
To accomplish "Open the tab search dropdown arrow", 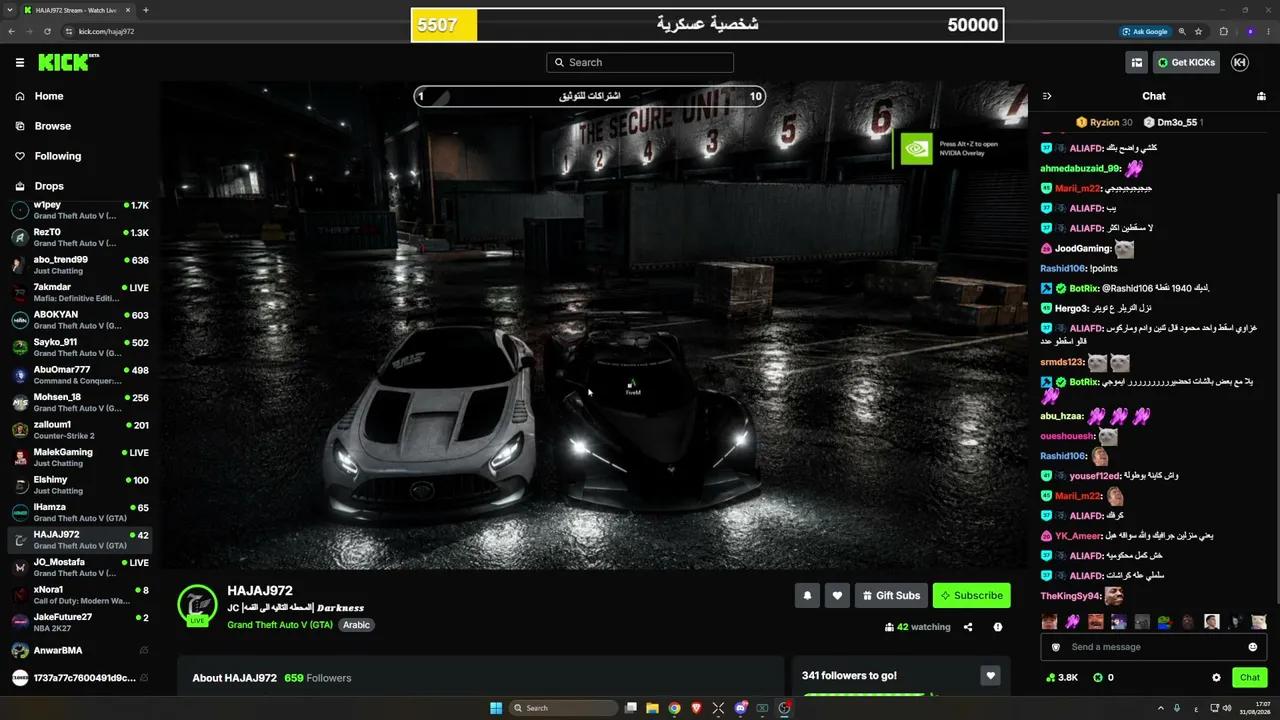I will [9, 10].
